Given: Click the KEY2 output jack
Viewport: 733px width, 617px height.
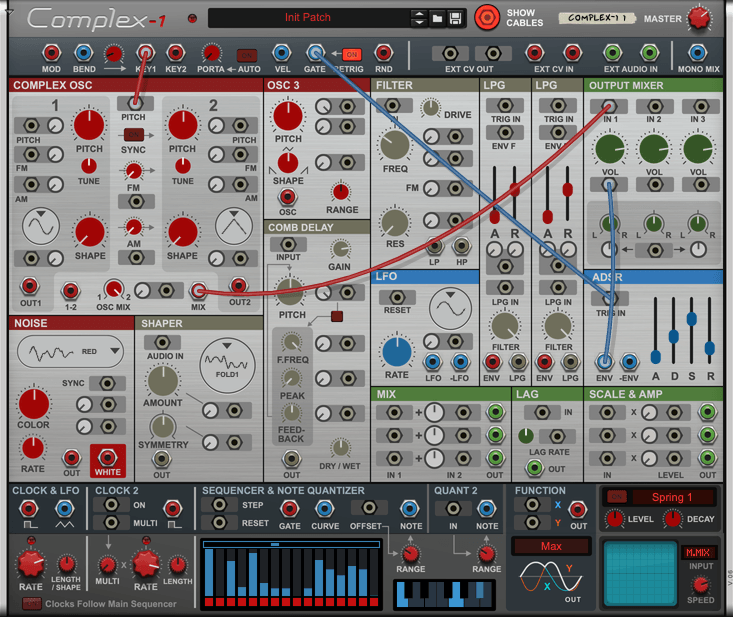Looking at the screenshot, I should coord(176,53).
